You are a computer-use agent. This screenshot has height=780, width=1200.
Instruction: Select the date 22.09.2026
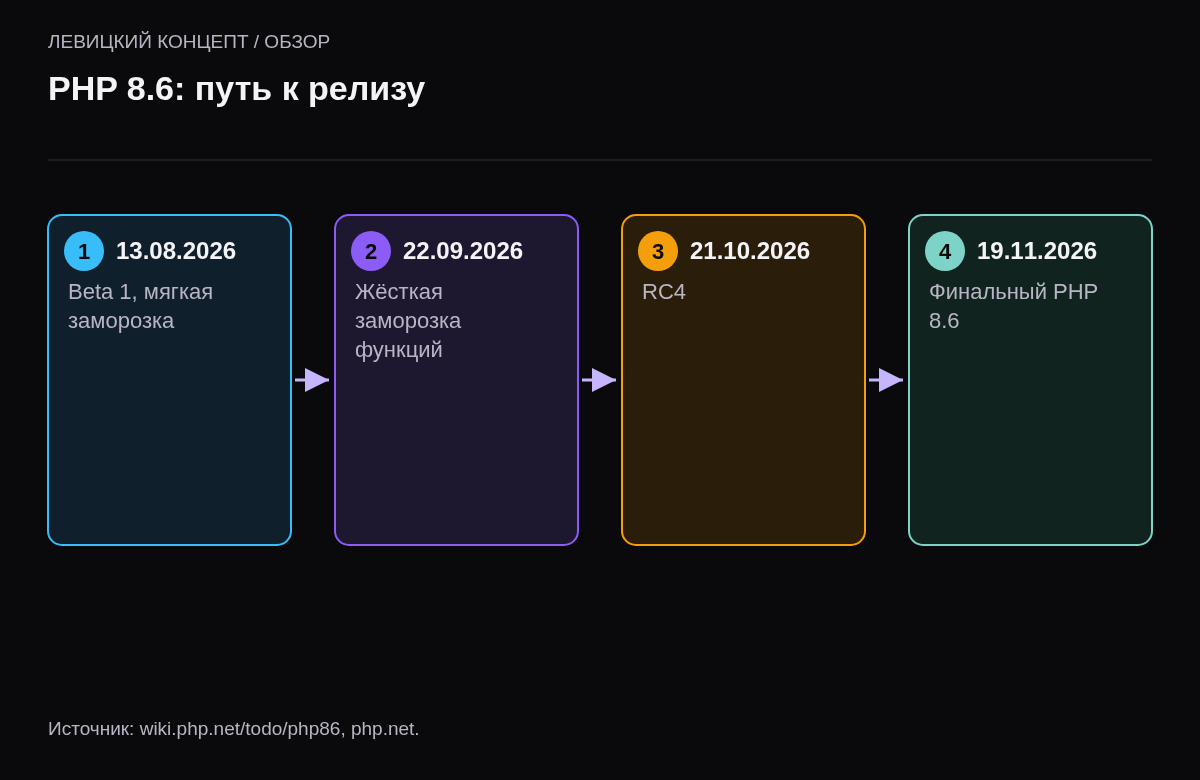pos(463,251)
